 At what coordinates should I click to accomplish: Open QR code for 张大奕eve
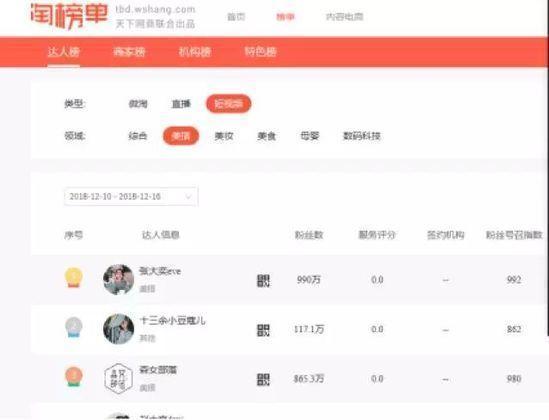263,281
